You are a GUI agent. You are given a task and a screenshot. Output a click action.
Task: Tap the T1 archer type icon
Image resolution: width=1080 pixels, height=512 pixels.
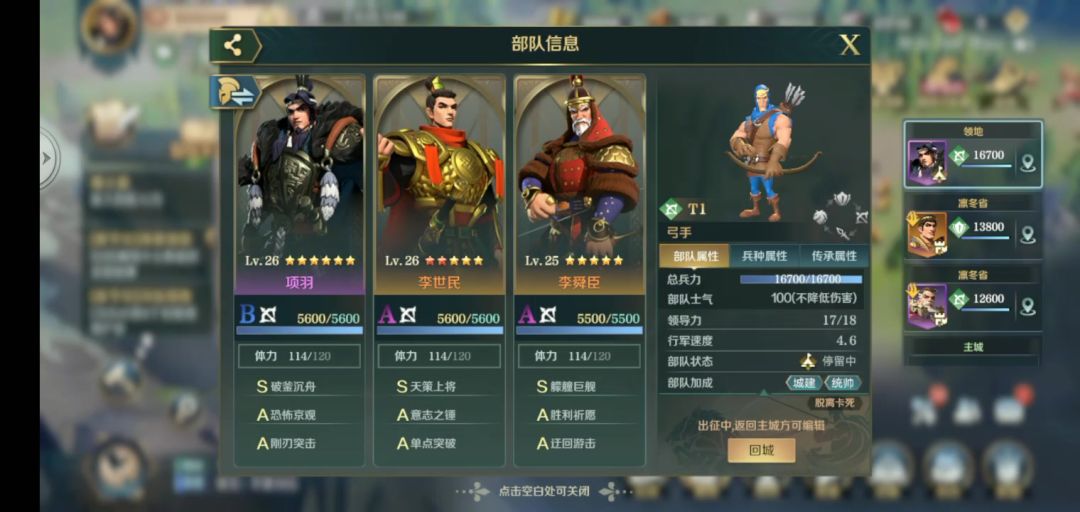(670, 208)
